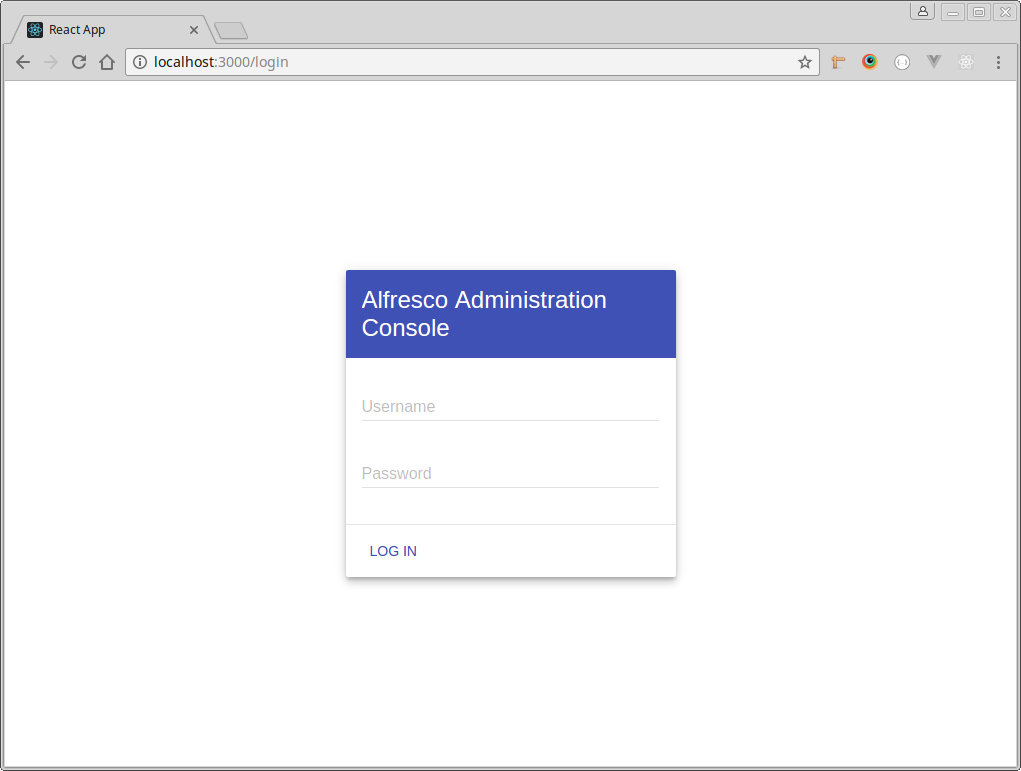Open a new browser tab
The width and height of the screenshot is (1021, 771).
tap(231, 31)
